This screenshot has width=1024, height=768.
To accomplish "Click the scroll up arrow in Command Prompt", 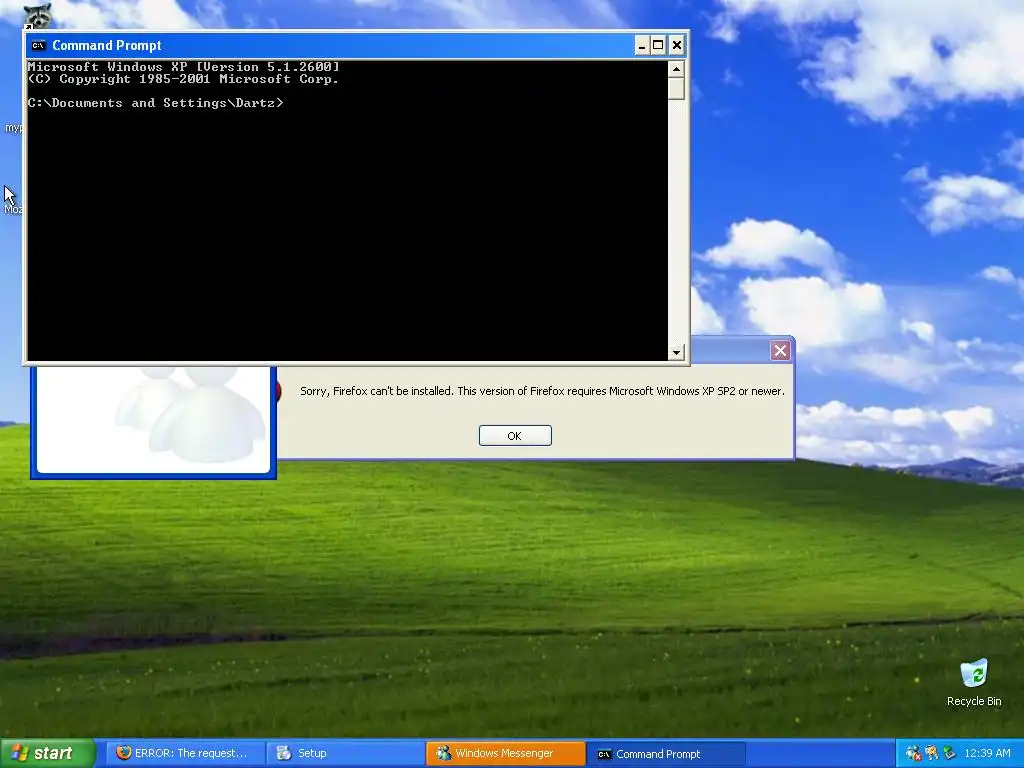I will pyautogui.click(x=676, y=69).
